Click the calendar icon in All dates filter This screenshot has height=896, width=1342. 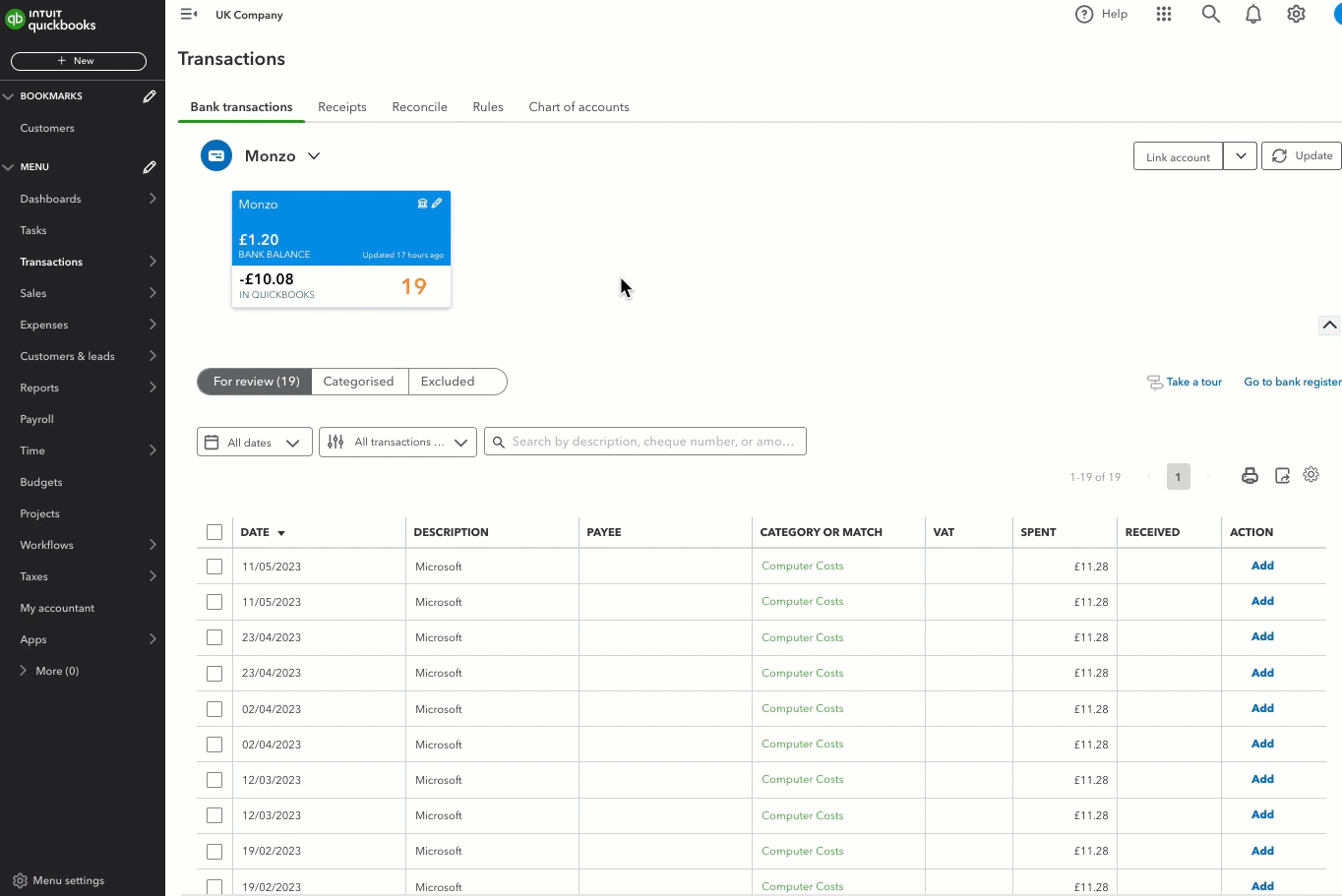pyautogui.click(x=212, y=443)
